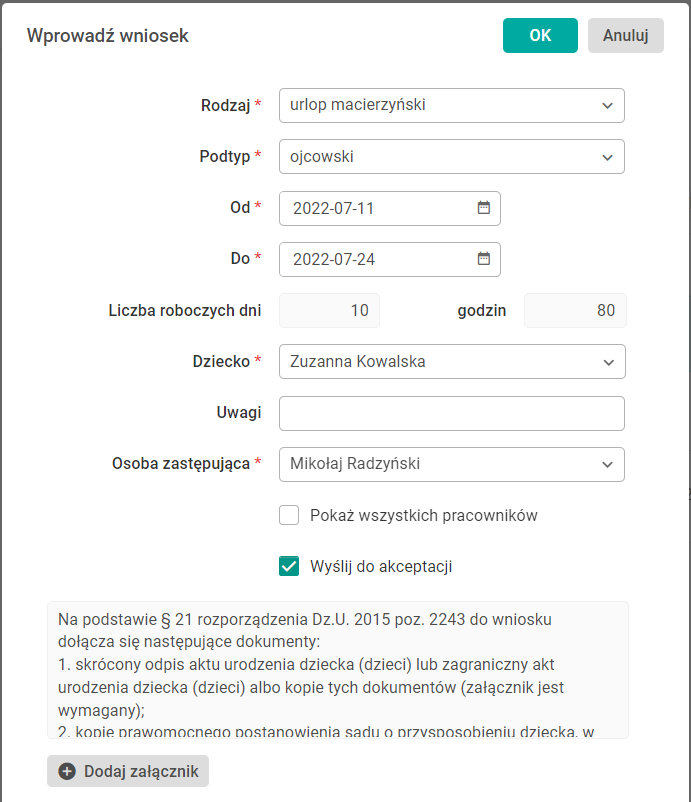691x802 pixels.
Task: Open calendar picker in Do date field
Action: click(x=484, y=259)
